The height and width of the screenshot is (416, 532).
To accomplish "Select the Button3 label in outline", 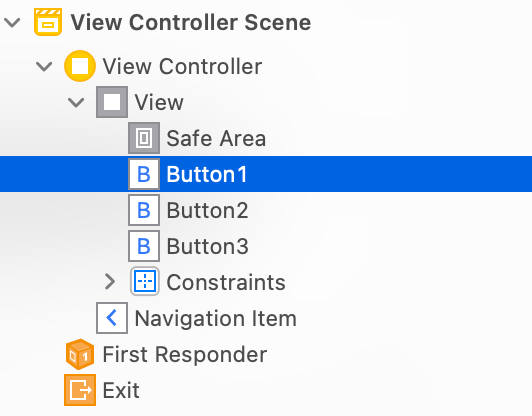I will pyautogui.click(x=208, y=246).
